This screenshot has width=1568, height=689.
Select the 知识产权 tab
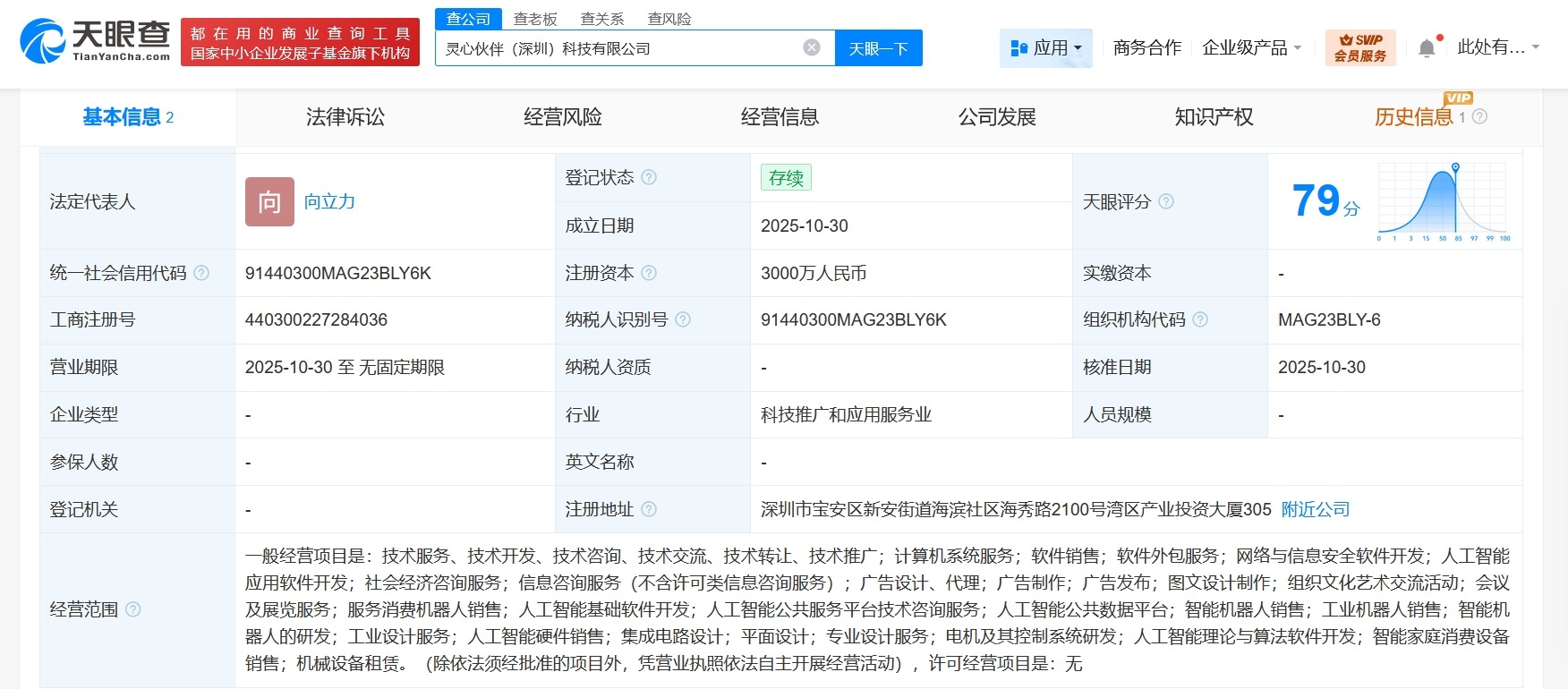(1214, 117)
